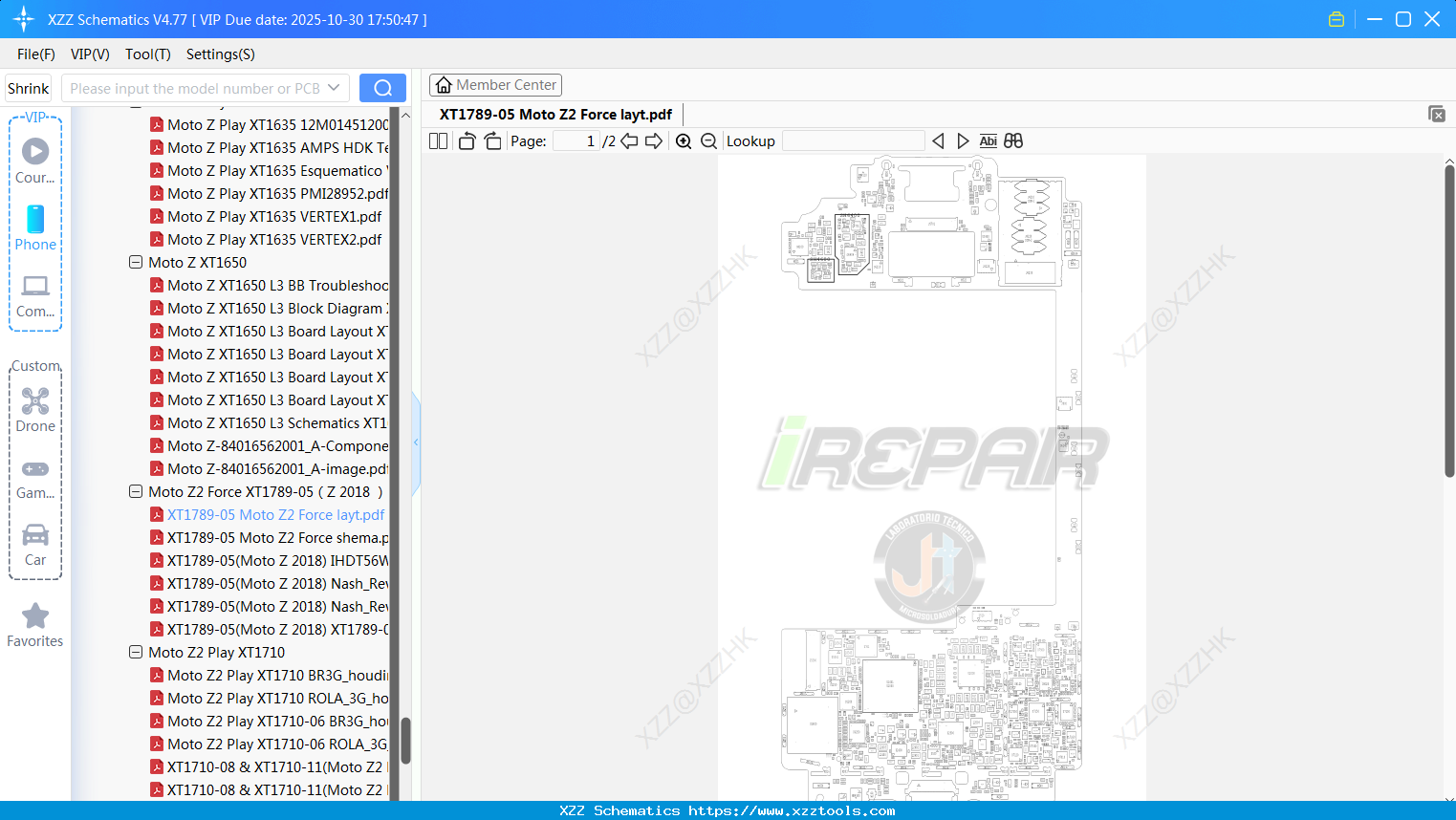Open Moto Z XT1650 L3 Block Diagram file
This screenshot has height=820, width=1456.
point(277,308)
